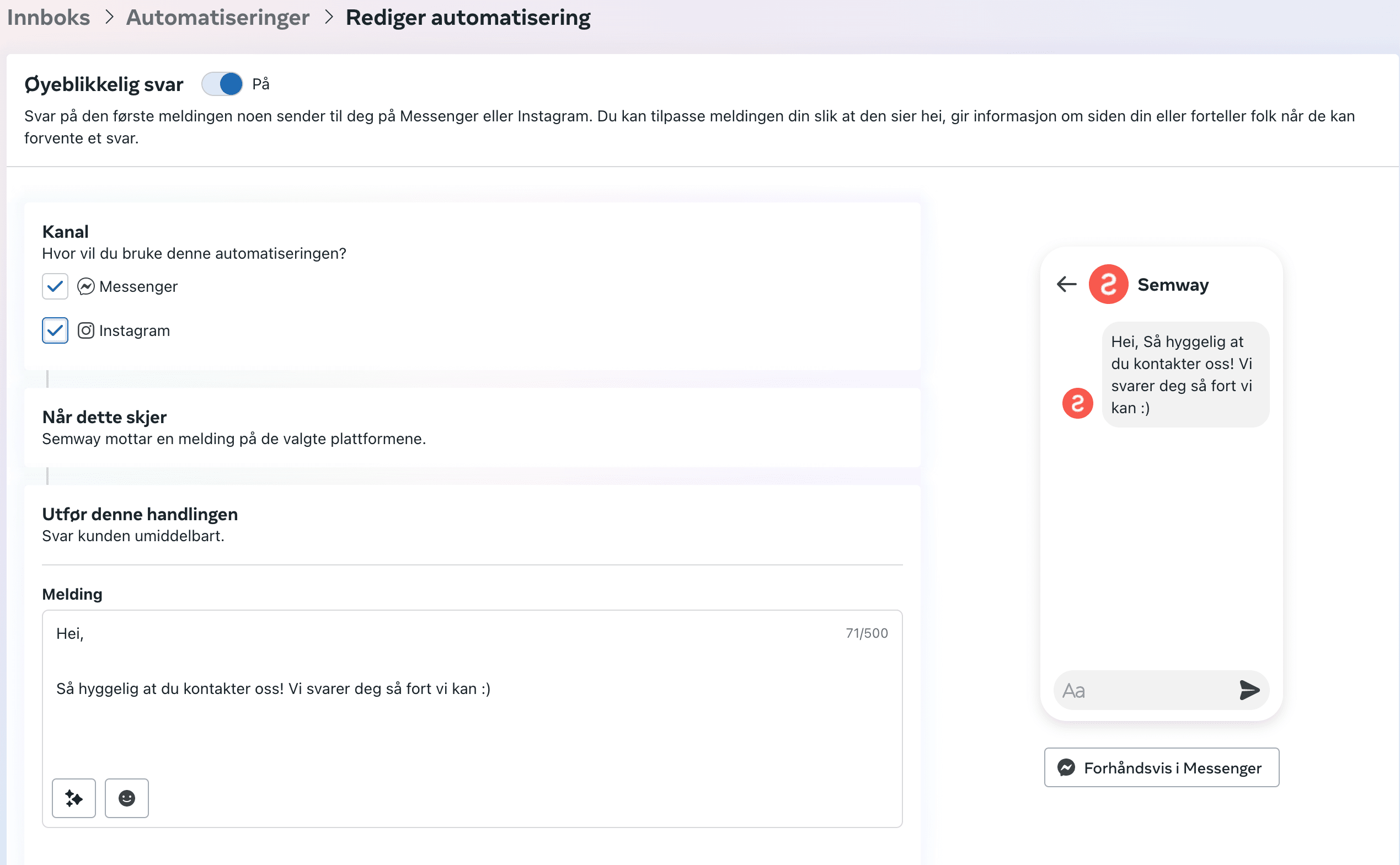Select the greeting bubble in the chat preview

[1184, 375]
